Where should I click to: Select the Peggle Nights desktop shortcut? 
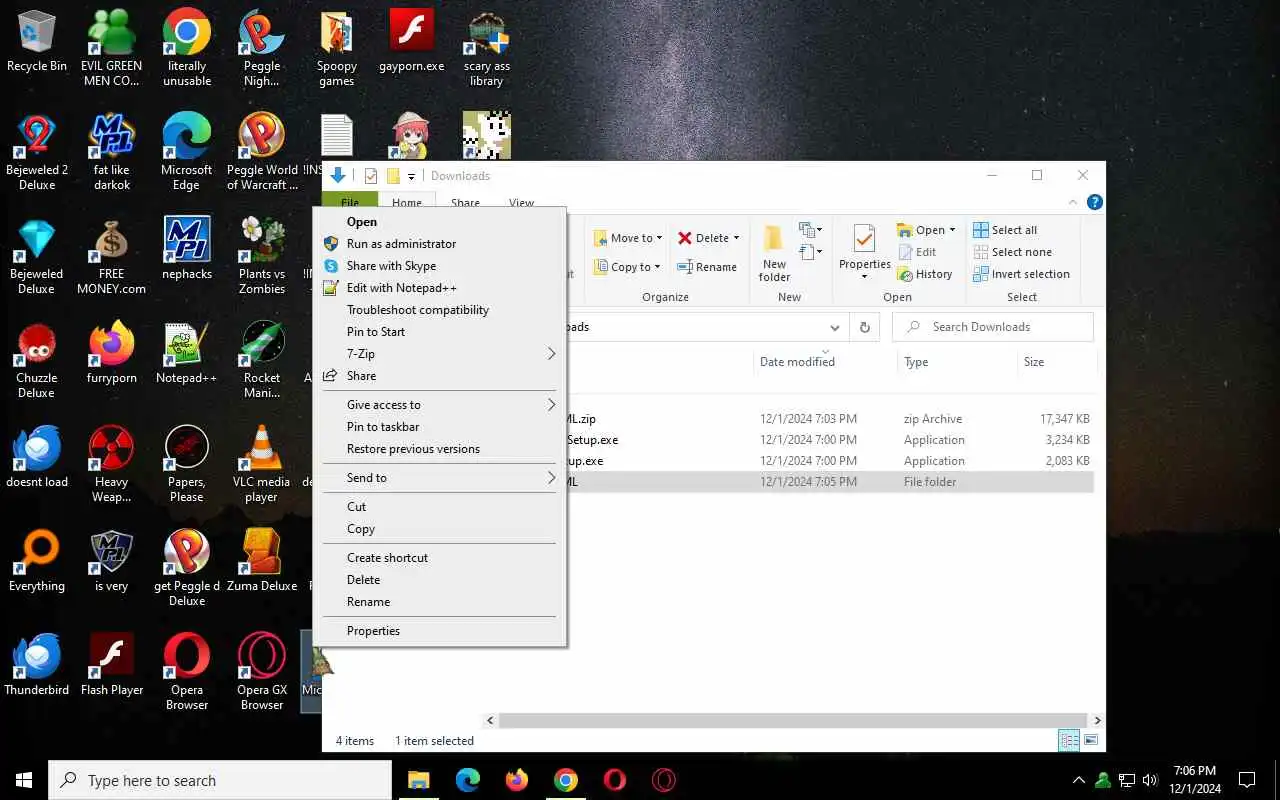tap(262, 48)
